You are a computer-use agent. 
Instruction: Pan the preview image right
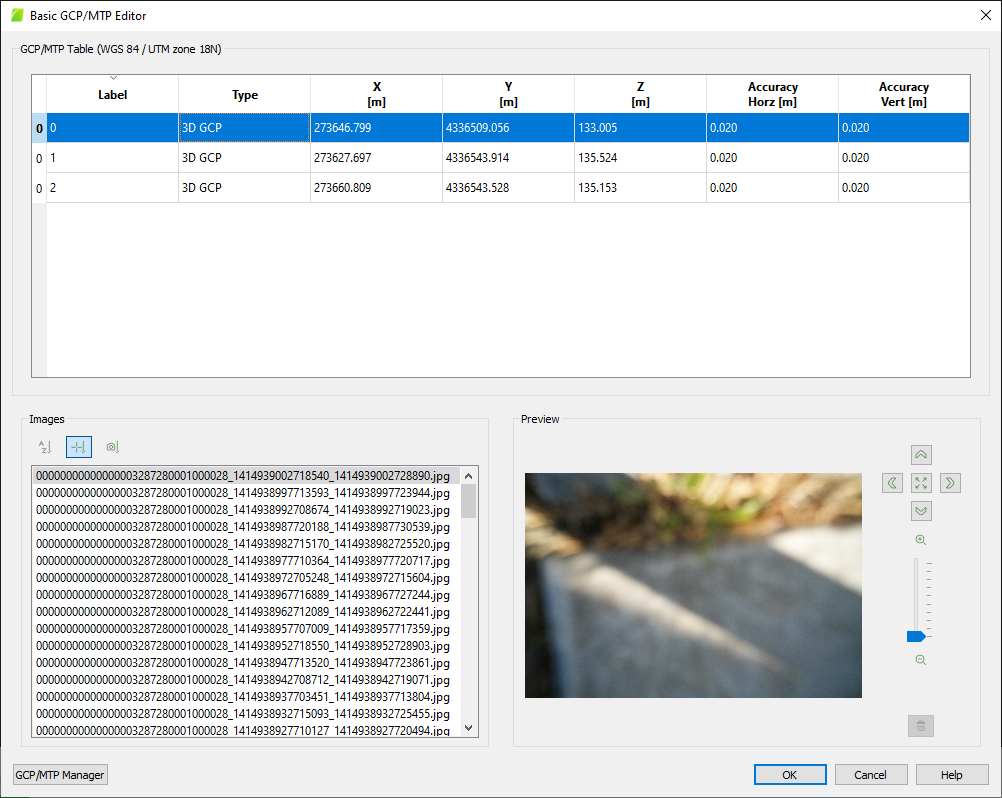(x=950, y=483)
